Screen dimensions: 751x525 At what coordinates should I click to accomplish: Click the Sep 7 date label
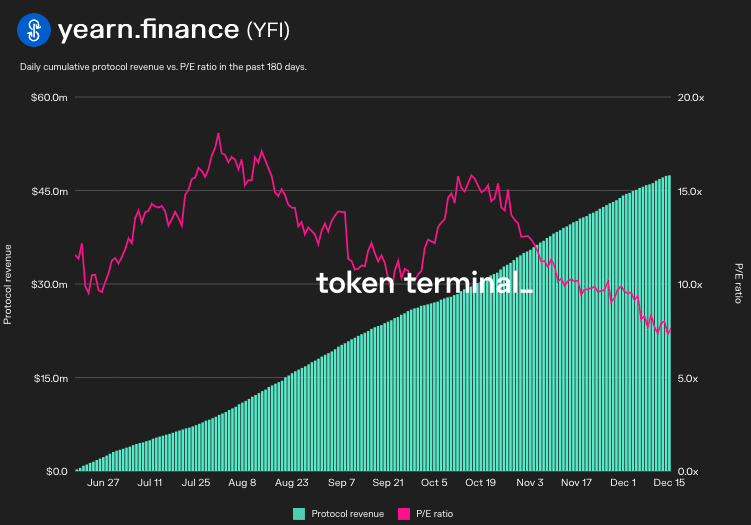click(x=341, y=482)
